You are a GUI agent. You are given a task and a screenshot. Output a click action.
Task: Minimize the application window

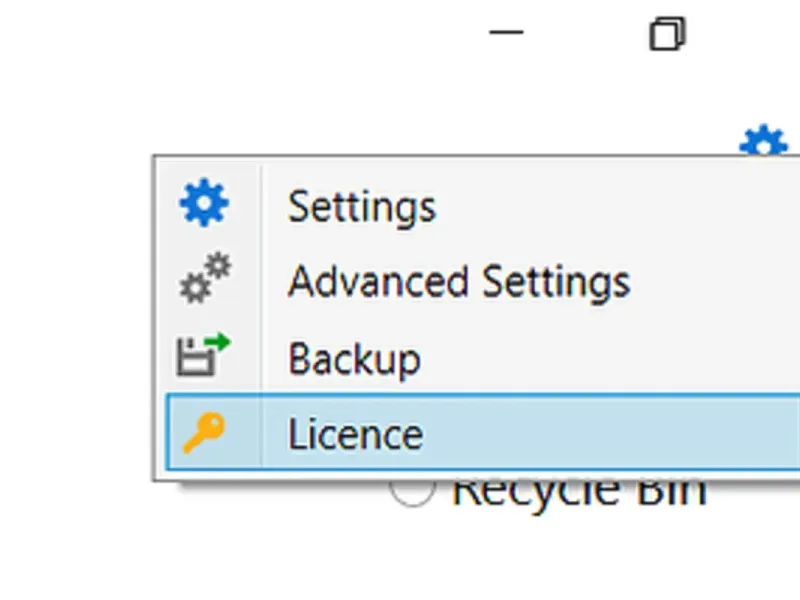(x=507, y=33)
